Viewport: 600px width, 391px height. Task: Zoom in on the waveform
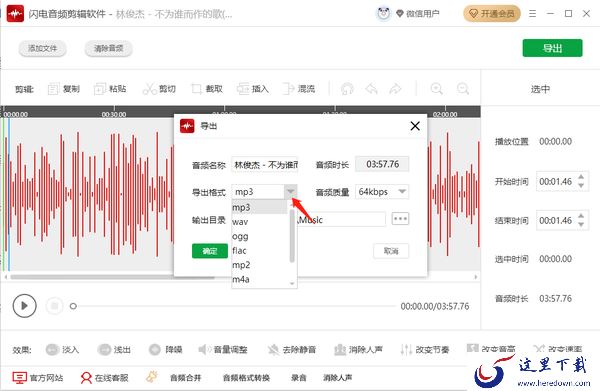(437, 89)
